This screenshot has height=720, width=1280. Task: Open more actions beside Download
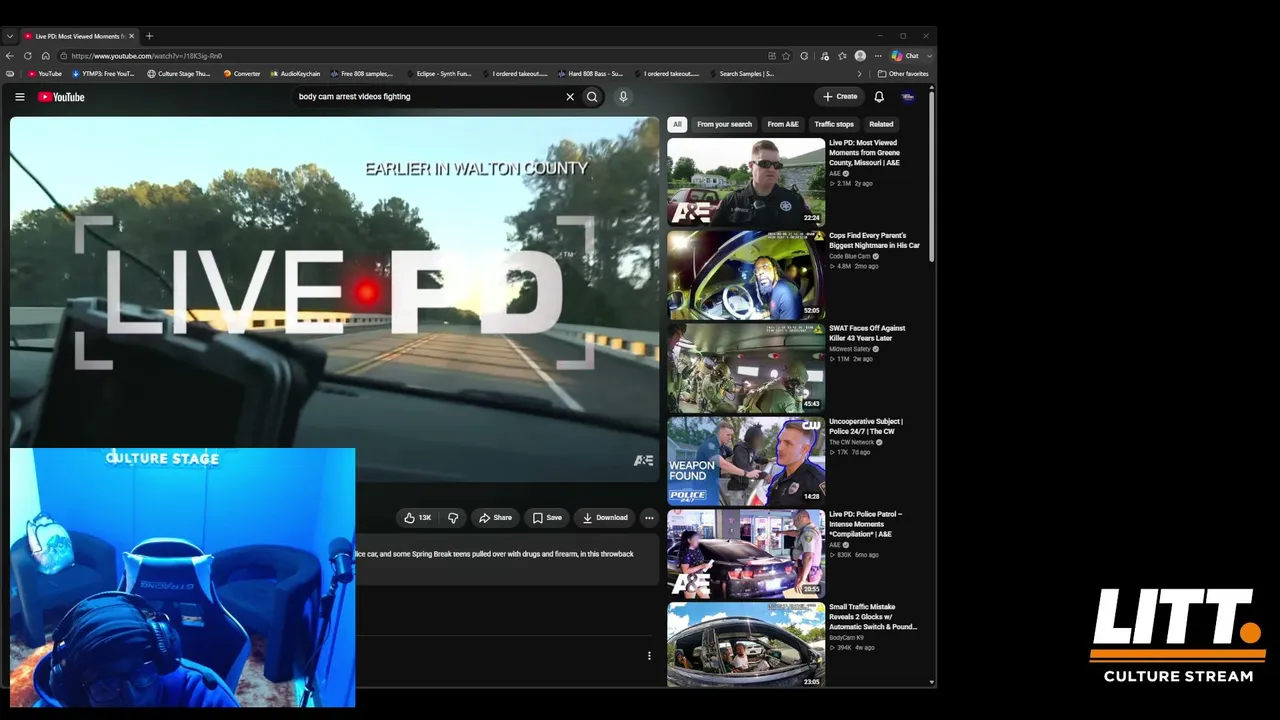click(649, 518)
